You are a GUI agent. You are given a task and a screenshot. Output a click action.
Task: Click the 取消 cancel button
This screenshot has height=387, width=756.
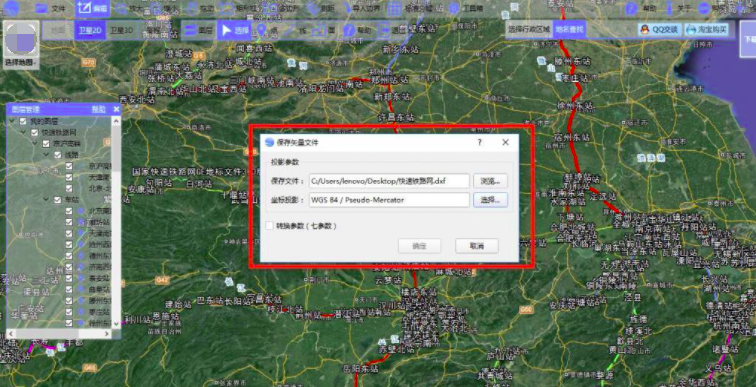click(x=477, y=246)
